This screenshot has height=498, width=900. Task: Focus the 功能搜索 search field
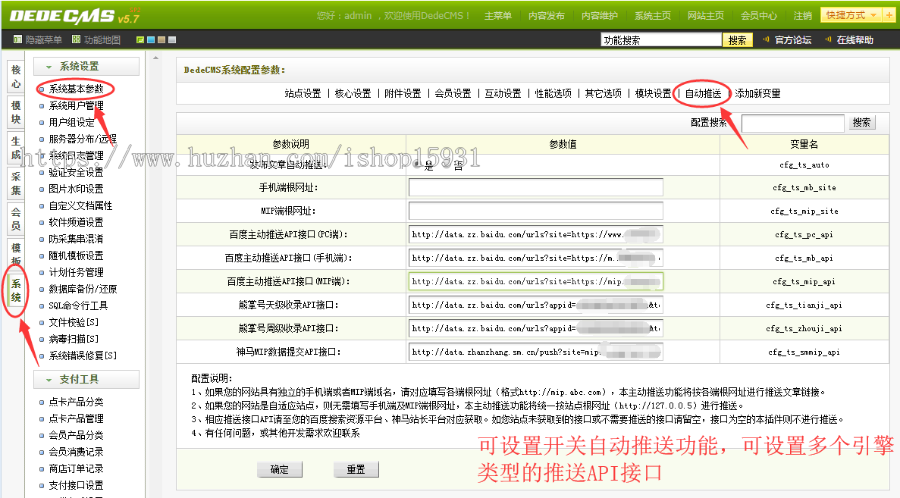(661, 40)
